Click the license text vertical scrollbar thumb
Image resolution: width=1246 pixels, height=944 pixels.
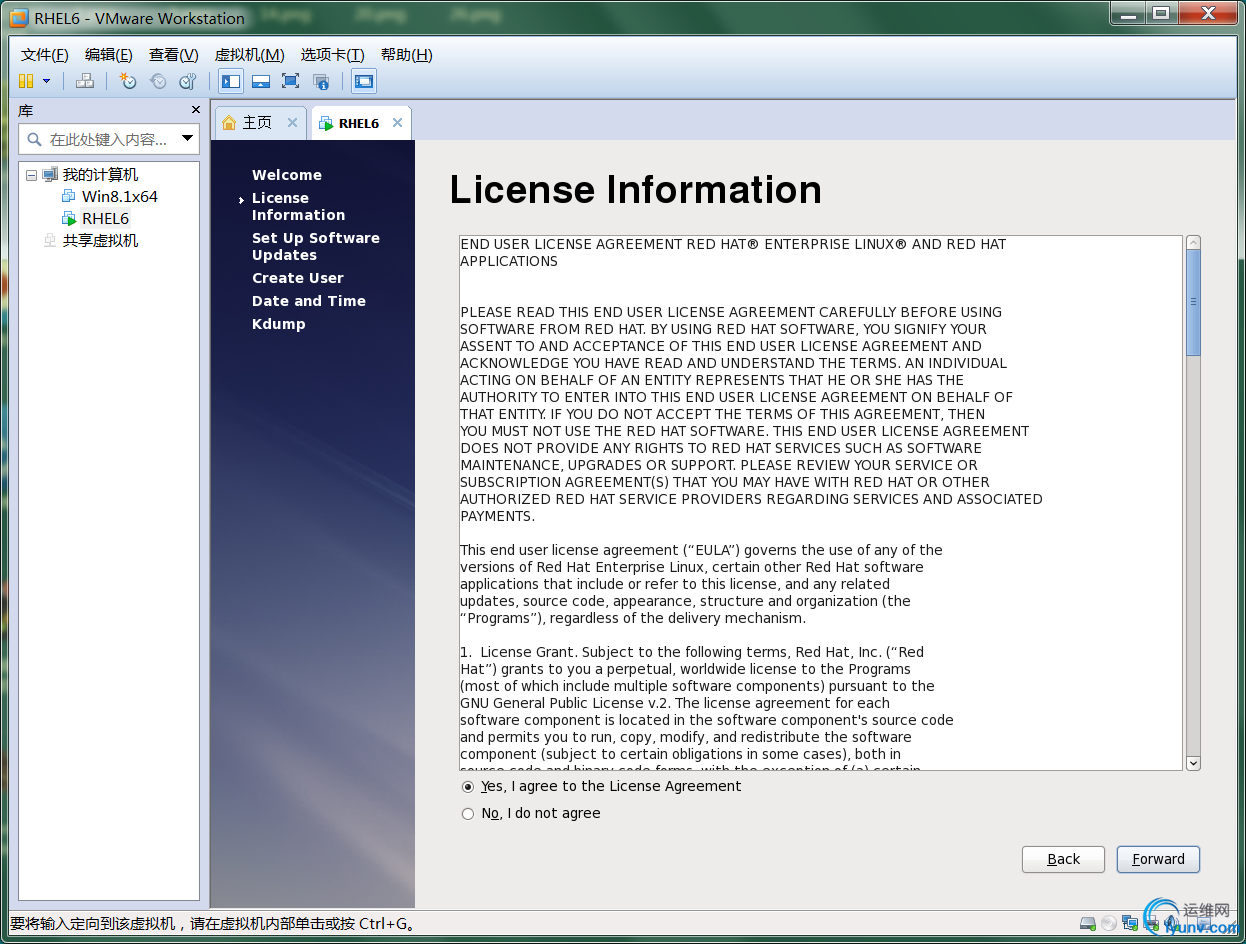coord(1192,302)
